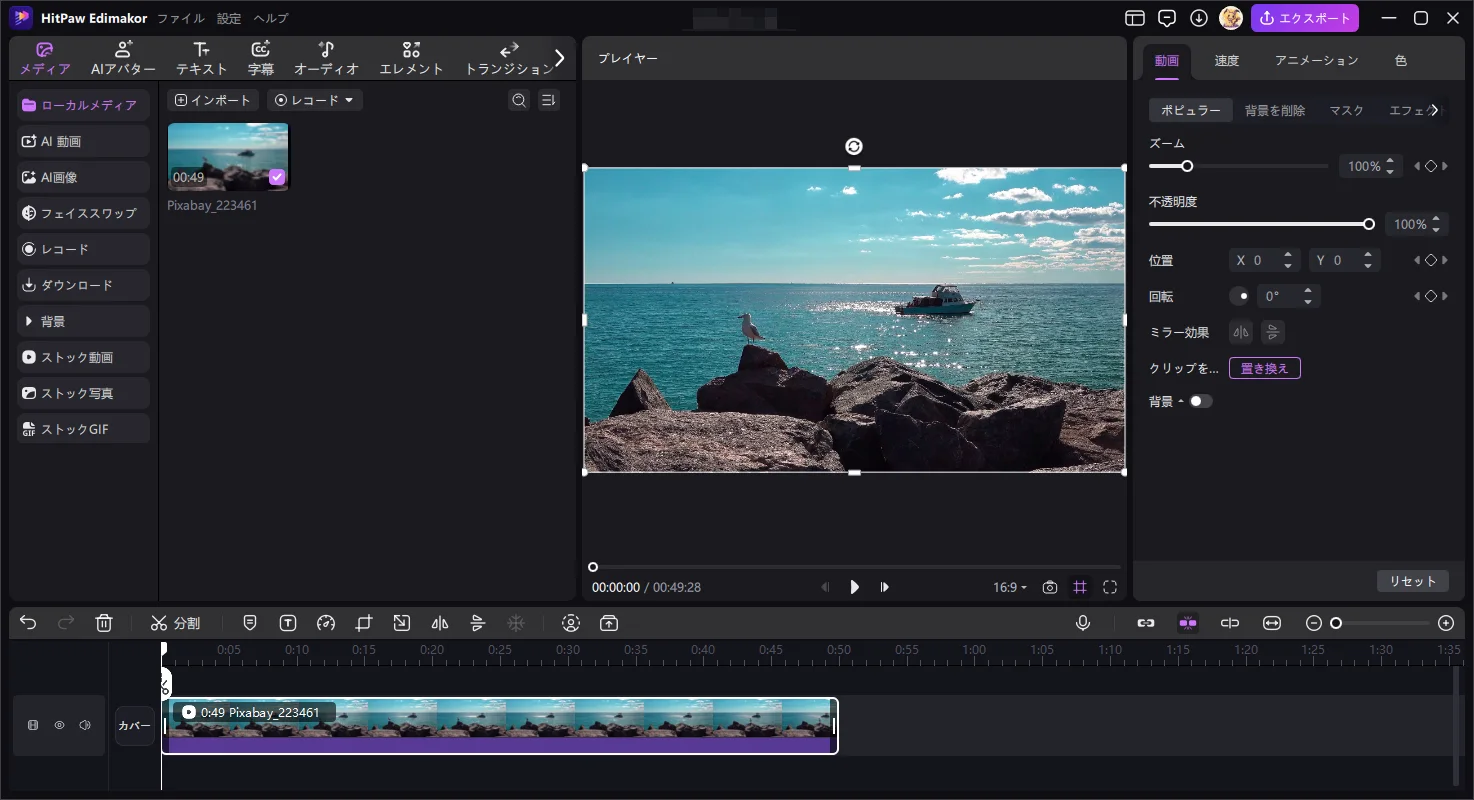Open the オーディオ tab
This screenshot has width=1474, height=800.
(x=326, y=59)
